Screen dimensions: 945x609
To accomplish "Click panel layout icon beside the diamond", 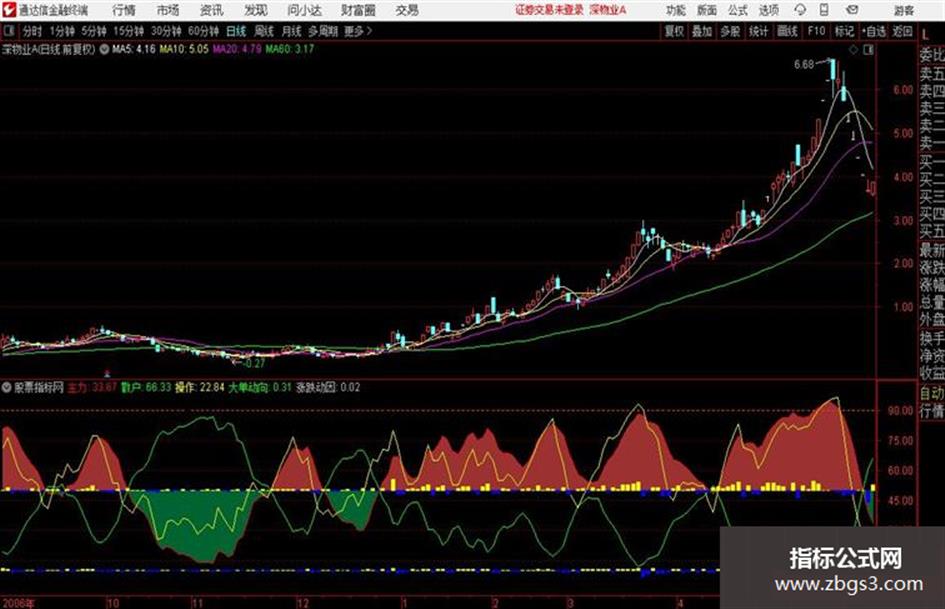I will tap(868, 50).
